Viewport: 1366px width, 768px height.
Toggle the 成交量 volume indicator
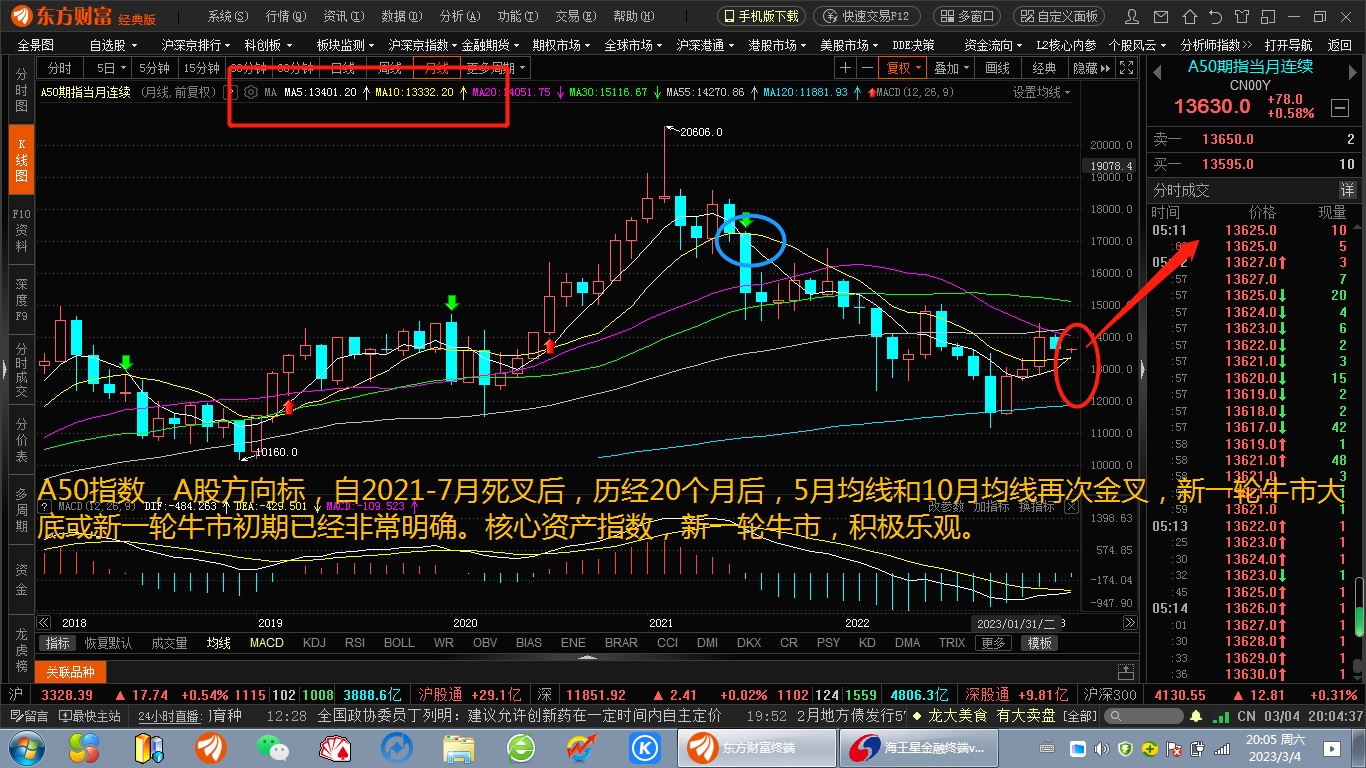click(x=169, y=643)
